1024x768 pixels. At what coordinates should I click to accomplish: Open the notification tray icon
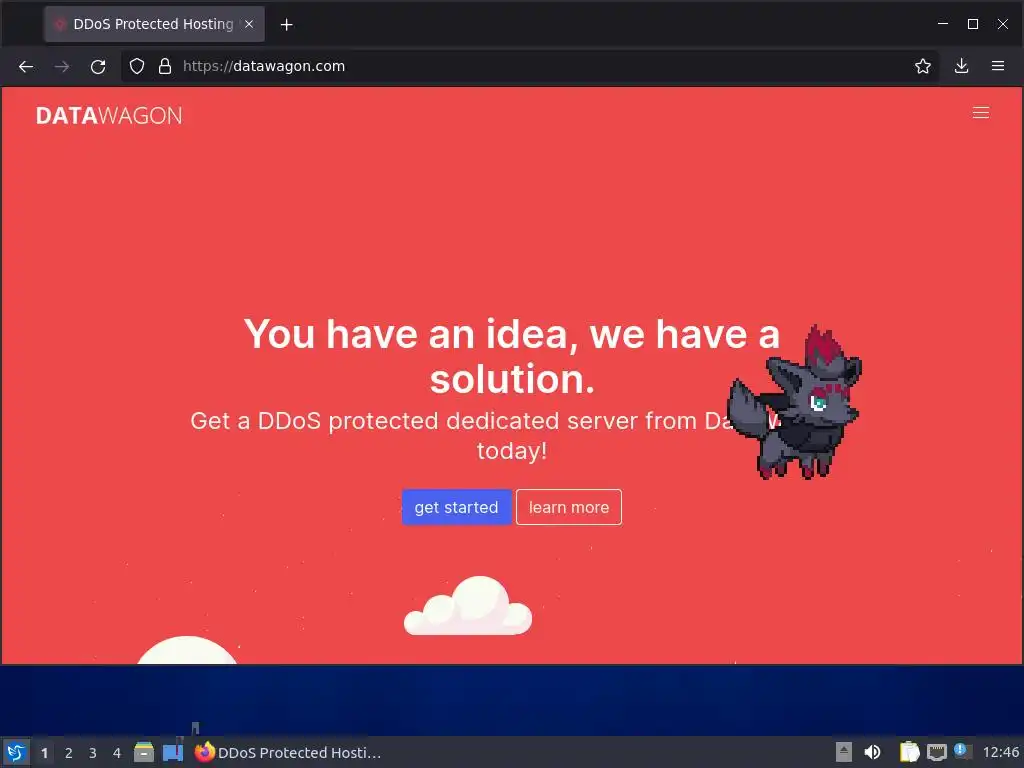tap(962, 751)
